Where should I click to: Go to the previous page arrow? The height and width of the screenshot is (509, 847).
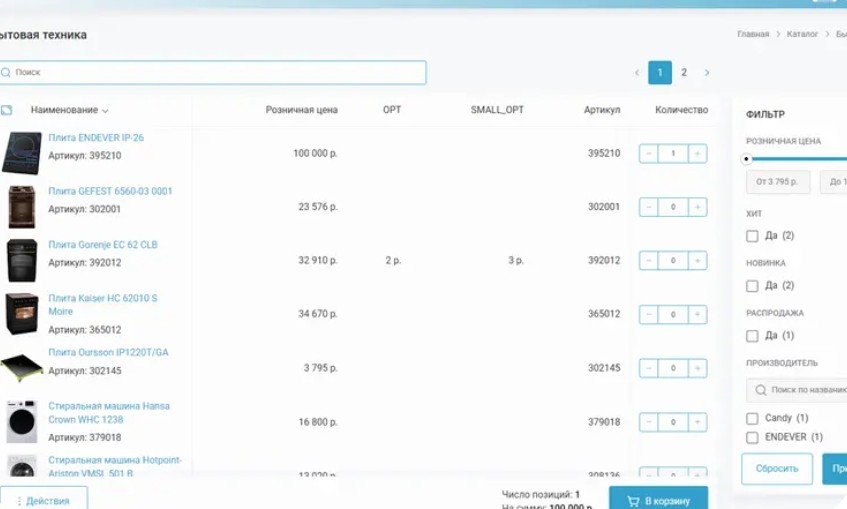click(637, 72)
